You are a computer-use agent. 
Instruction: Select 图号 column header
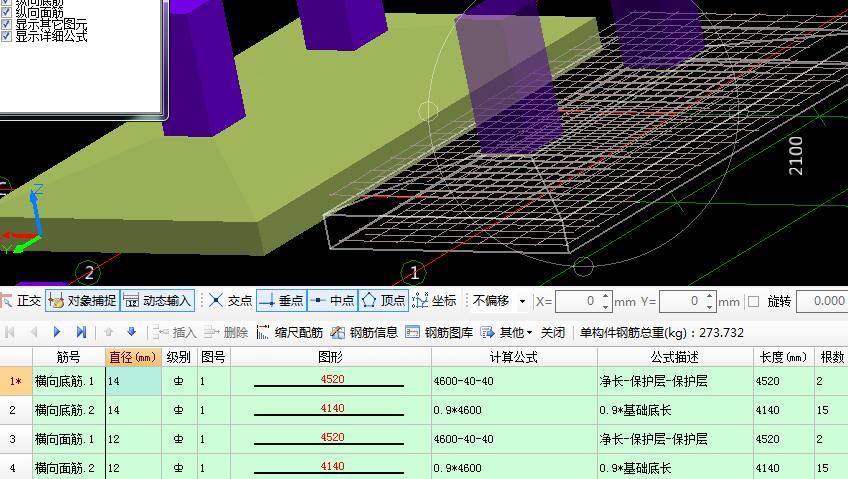[213, 357]
